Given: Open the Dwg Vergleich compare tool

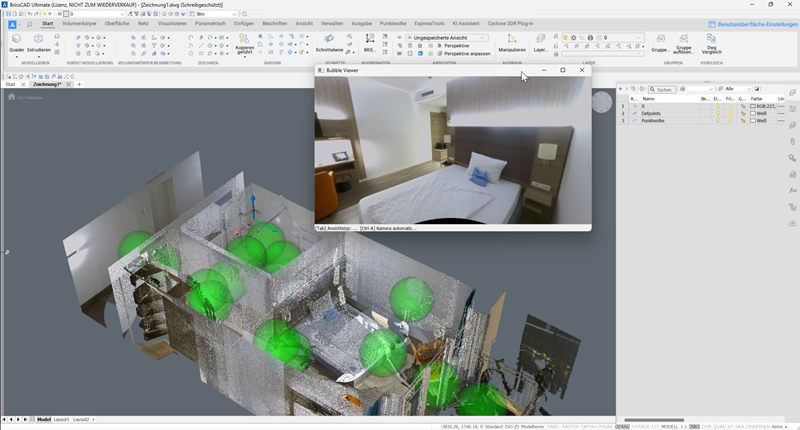Looking at the screenshot, I should 711,44.
